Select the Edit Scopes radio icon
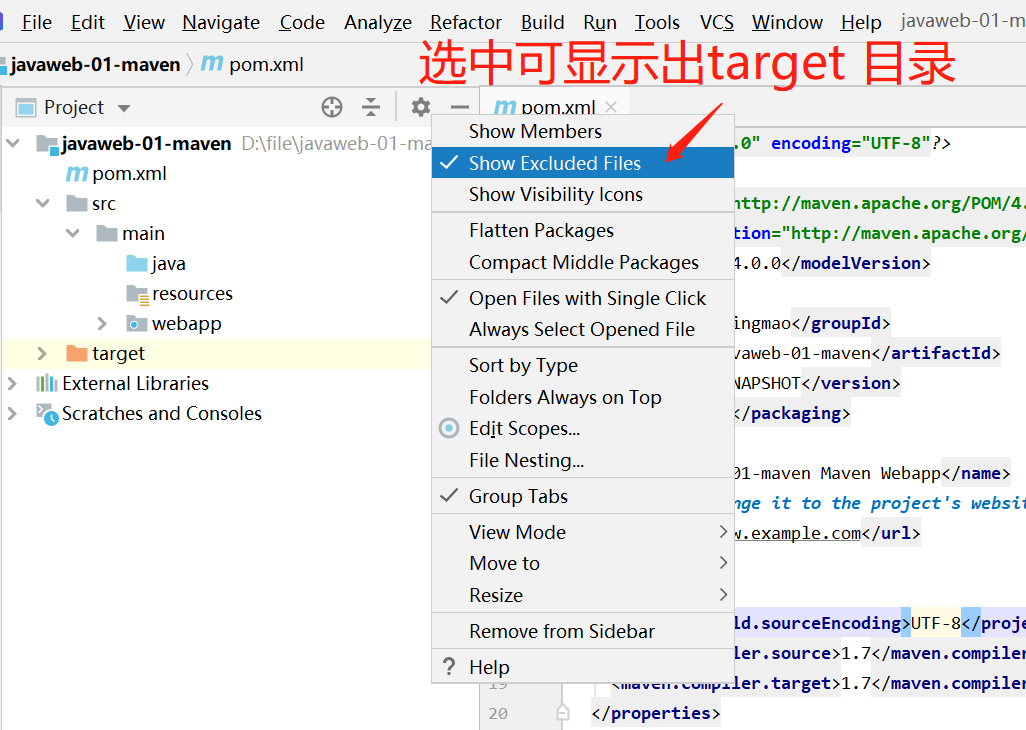The height and width of the screenshot is (730, 1026). [449, 428]
